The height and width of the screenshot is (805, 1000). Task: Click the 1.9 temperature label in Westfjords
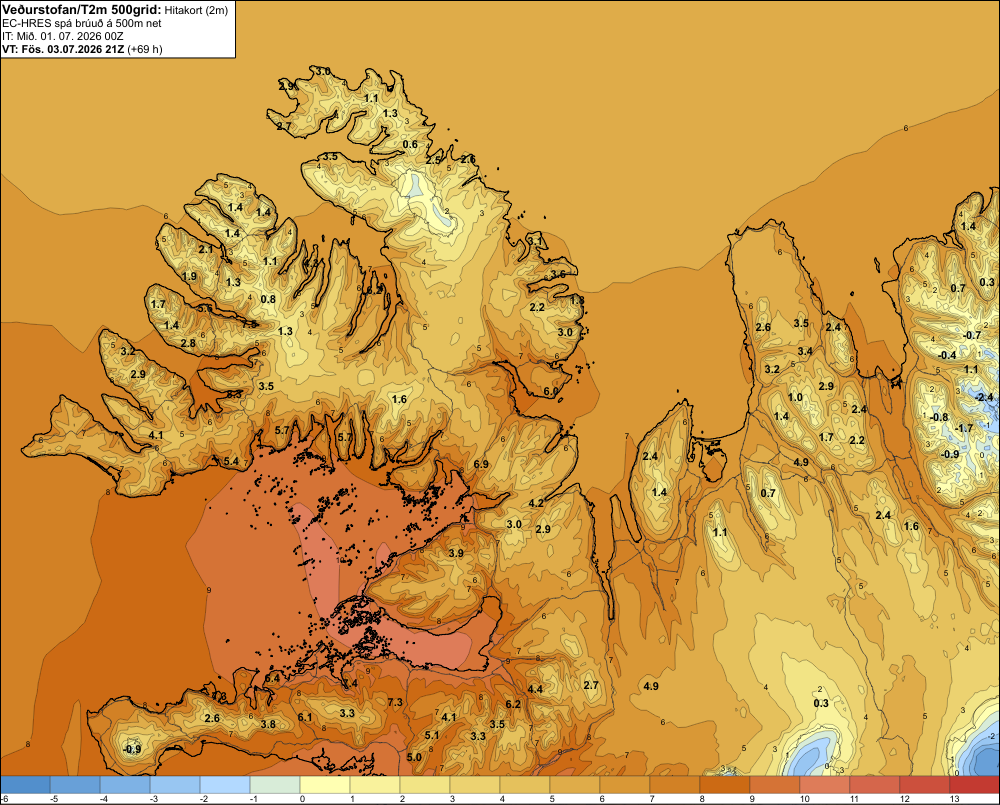pos(189,276)
